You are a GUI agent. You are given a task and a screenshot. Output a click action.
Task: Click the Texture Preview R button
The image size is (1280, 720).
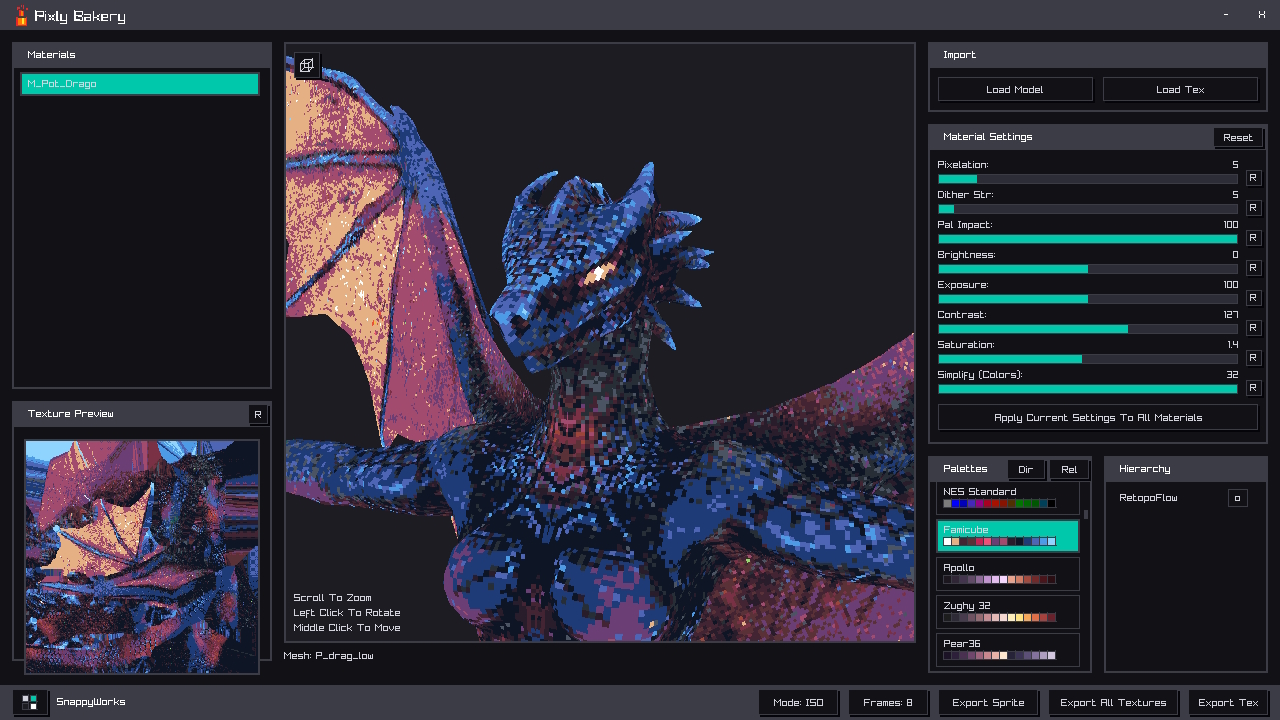click(257, 415)
